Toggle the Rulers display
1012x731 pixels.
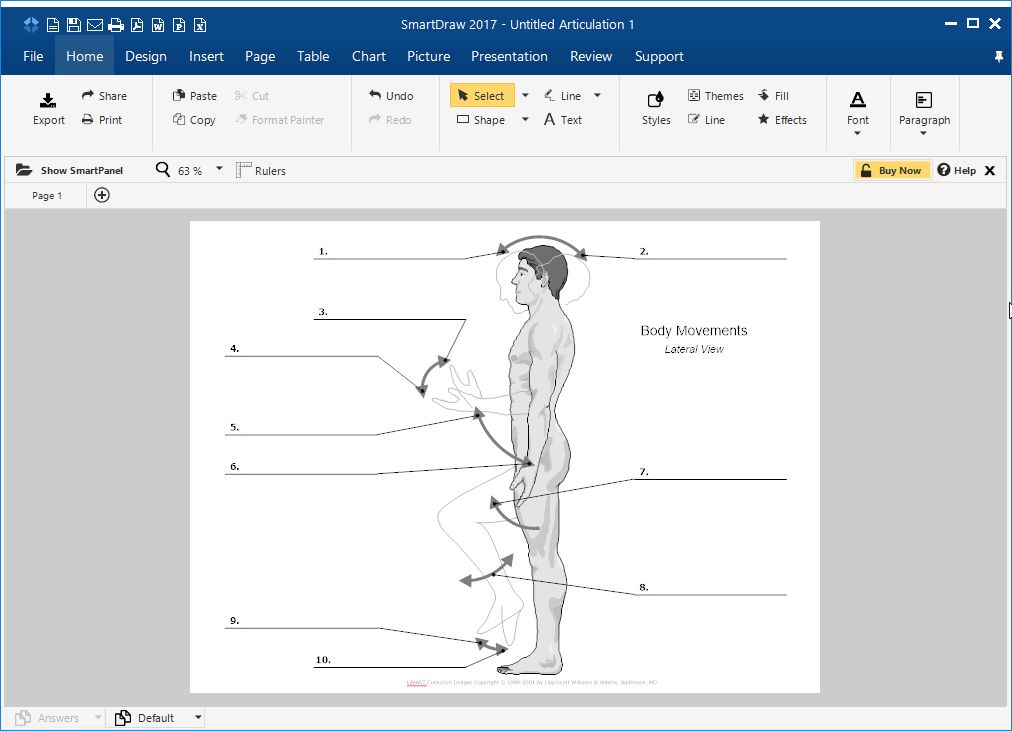tap(260, 170)
